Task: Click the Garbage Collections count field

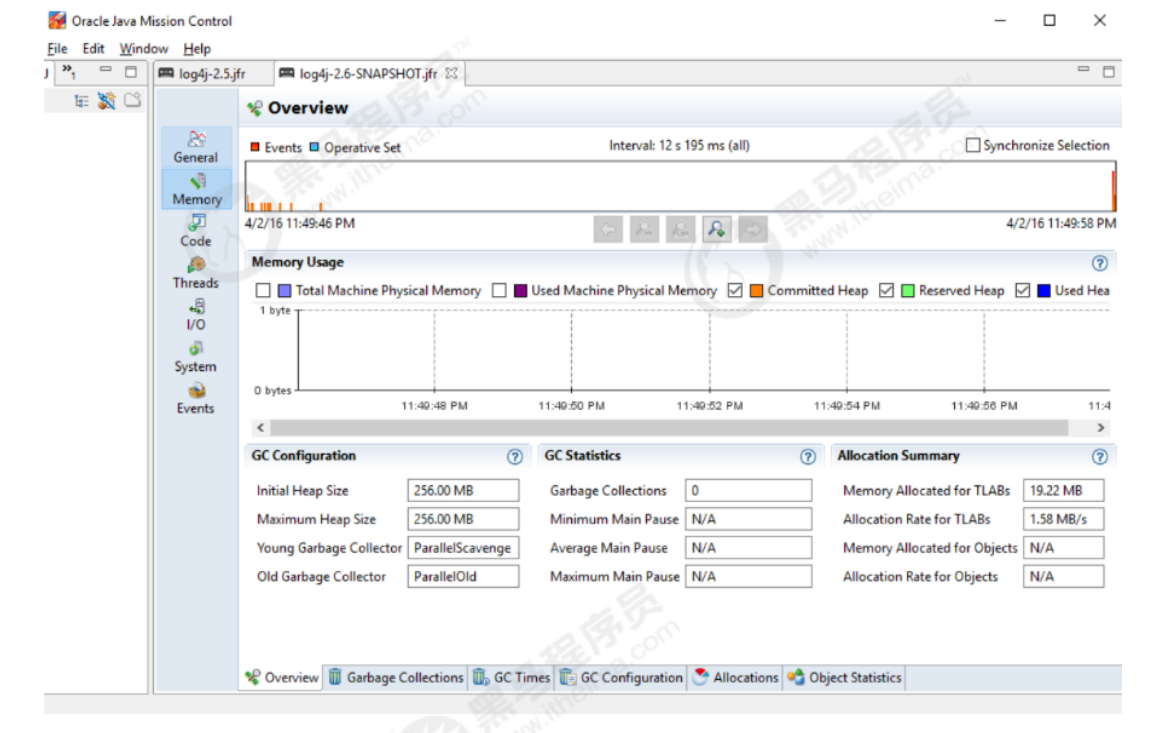Action: tap(748, 491)
